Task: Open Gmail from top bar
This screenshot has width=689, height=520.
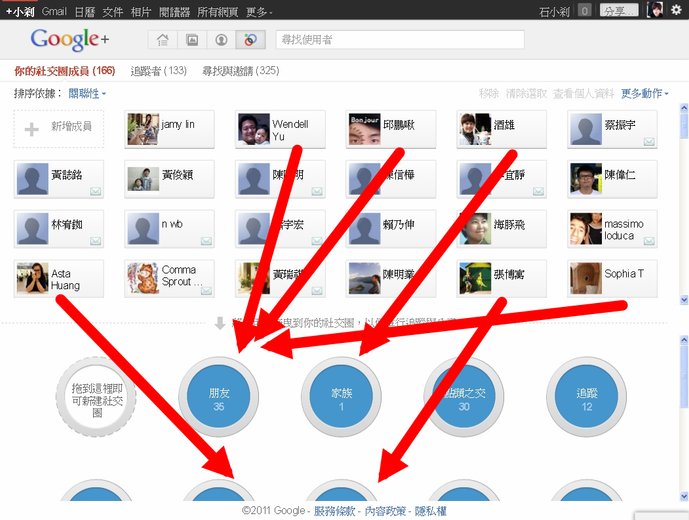Action: [x=54, y=11]
